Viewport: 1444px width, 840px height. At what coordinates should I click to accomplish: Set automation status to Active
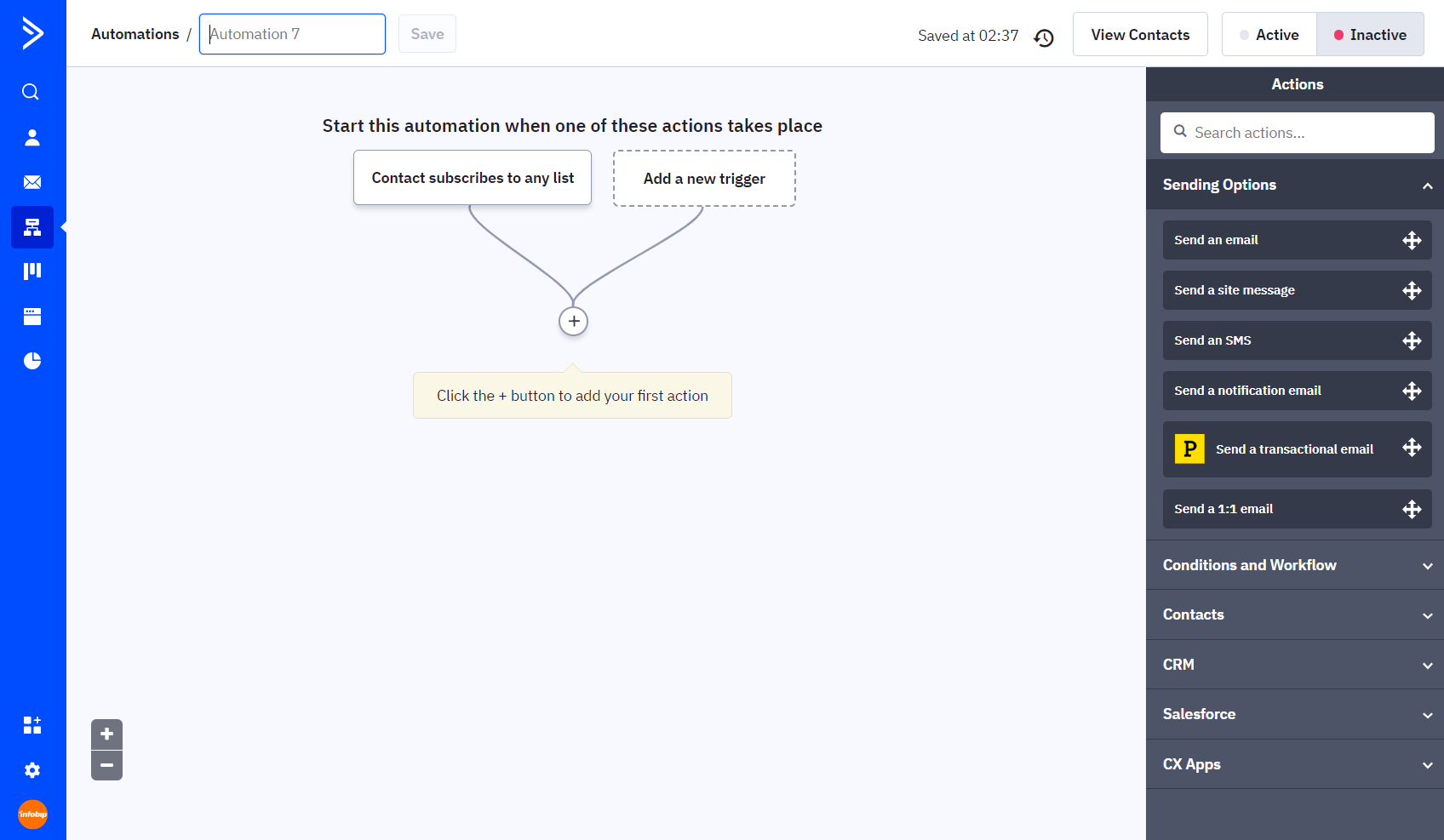1269,35
